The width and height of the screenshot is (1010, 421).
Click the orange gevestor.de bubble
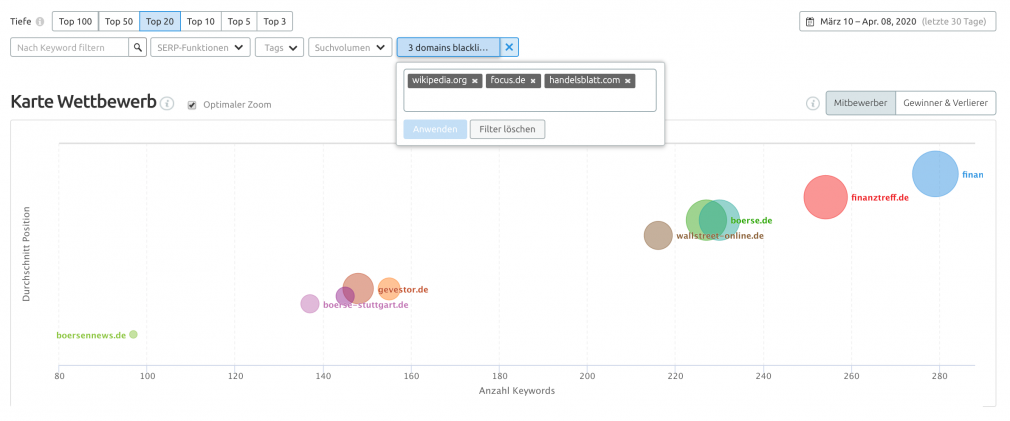tap(388, 290)
